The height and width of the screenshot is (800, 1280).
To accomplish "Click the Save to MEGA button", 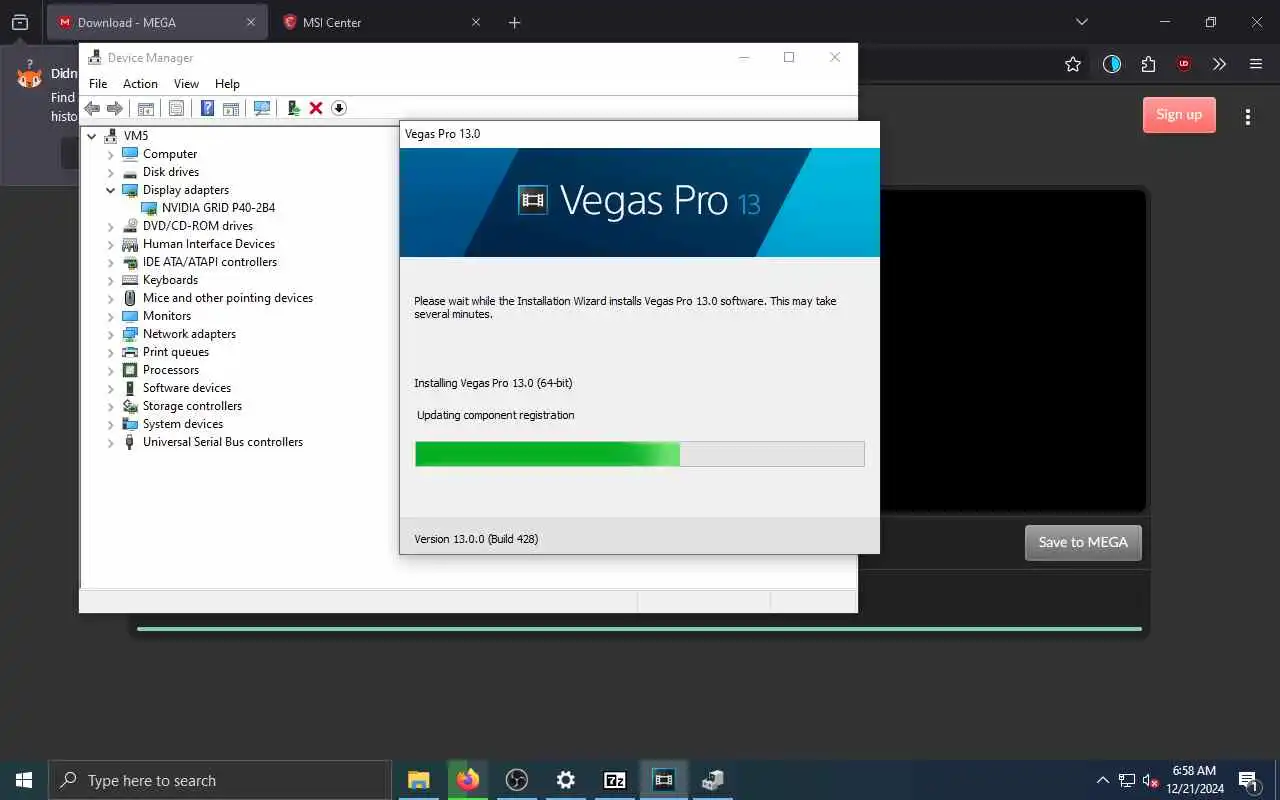I will coord(1083,542).
